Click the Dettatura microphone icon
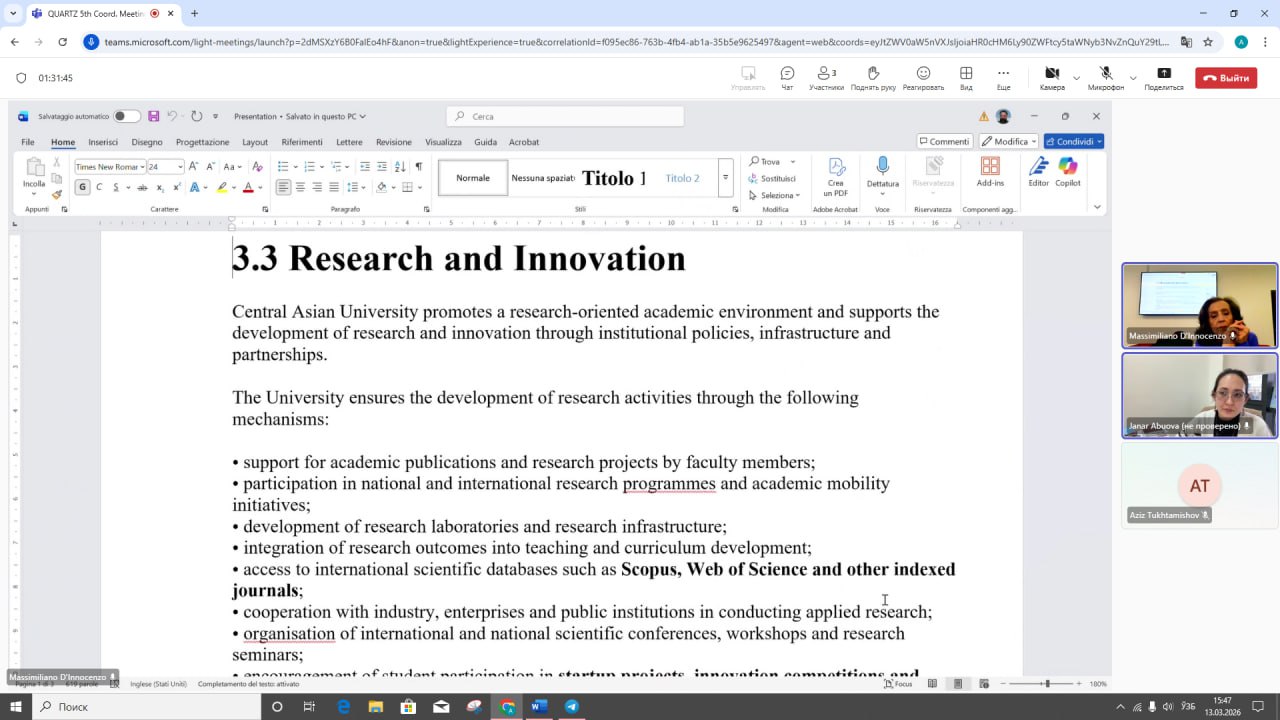The width and height of the screenshot is (1280, 720). (882, 166)
